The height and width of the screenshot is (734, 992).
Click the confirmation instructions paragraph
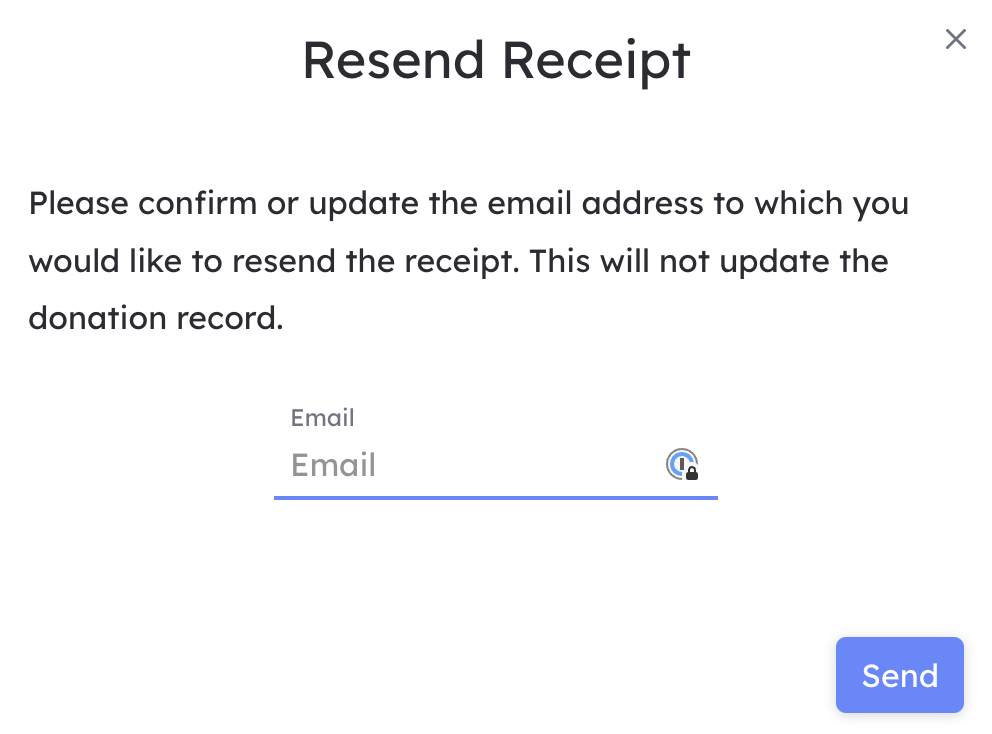[x=469, y=261]
